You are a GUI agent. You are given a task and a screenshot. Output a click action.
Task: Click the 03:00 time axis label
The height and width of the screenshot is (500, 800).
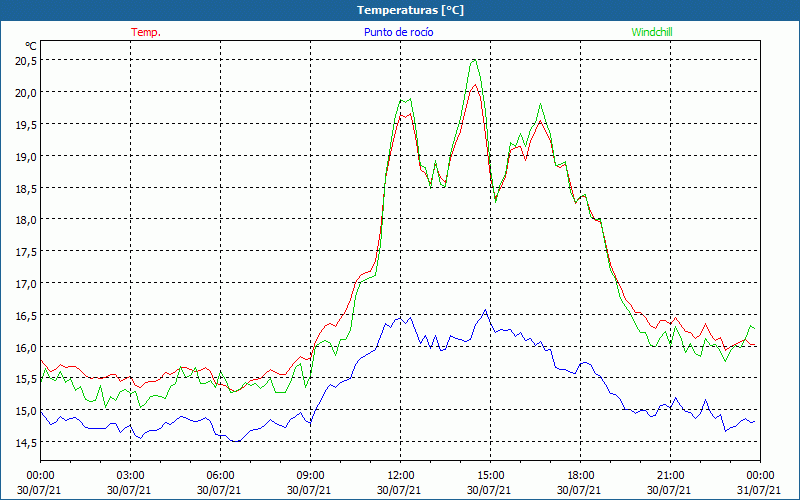(130, 476)
